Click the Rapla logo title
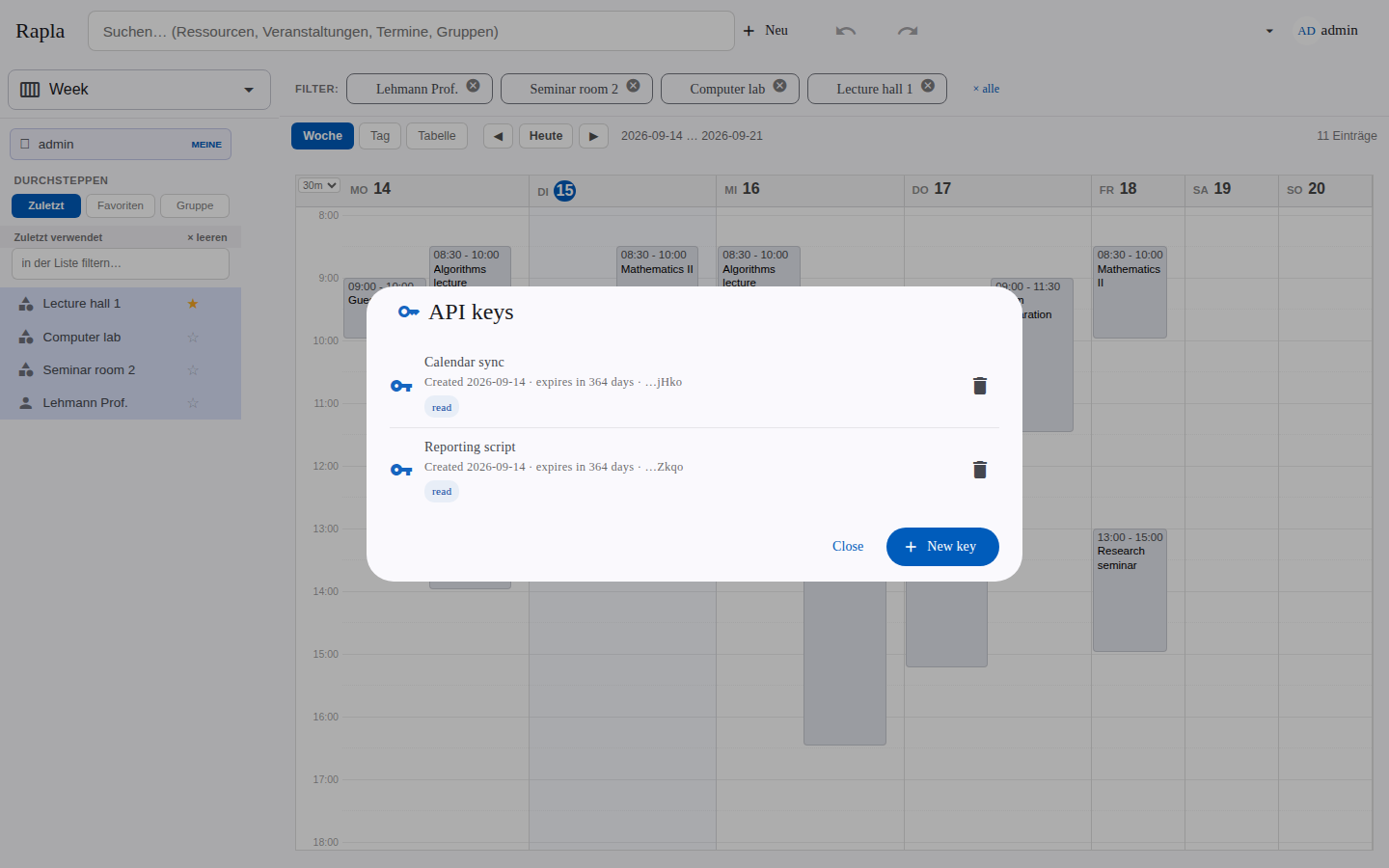The image size is (1389, 868). 41,31
